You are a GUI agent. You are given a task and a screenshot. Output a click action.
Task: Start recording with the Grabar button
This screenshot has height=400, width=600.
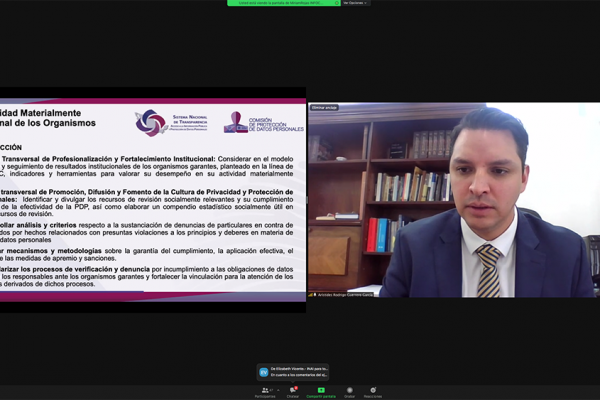[x=349, y=392]
